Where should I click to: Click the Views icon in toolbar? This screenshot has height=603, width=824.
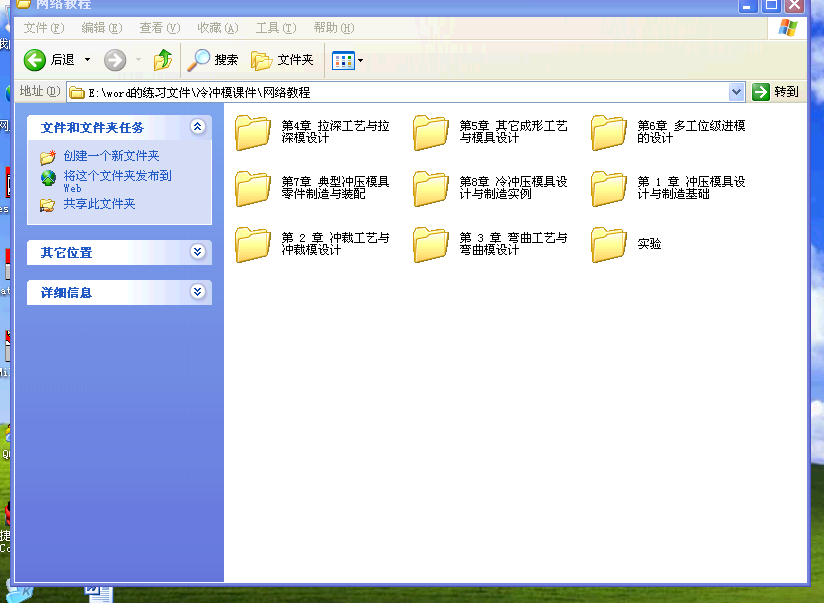[x=344, y=60]
